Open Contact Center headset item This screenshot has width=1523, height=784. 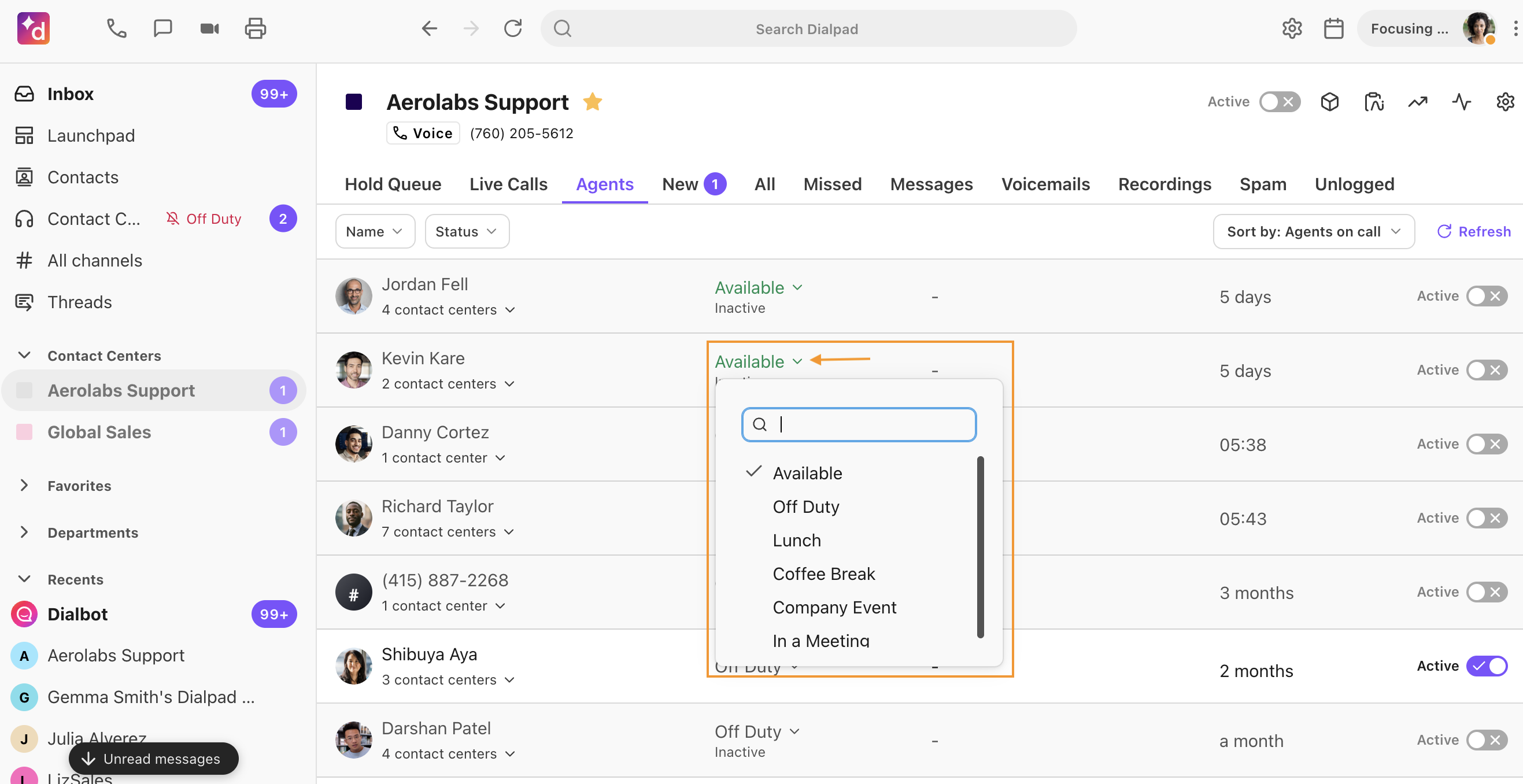(x=155, y=219)
